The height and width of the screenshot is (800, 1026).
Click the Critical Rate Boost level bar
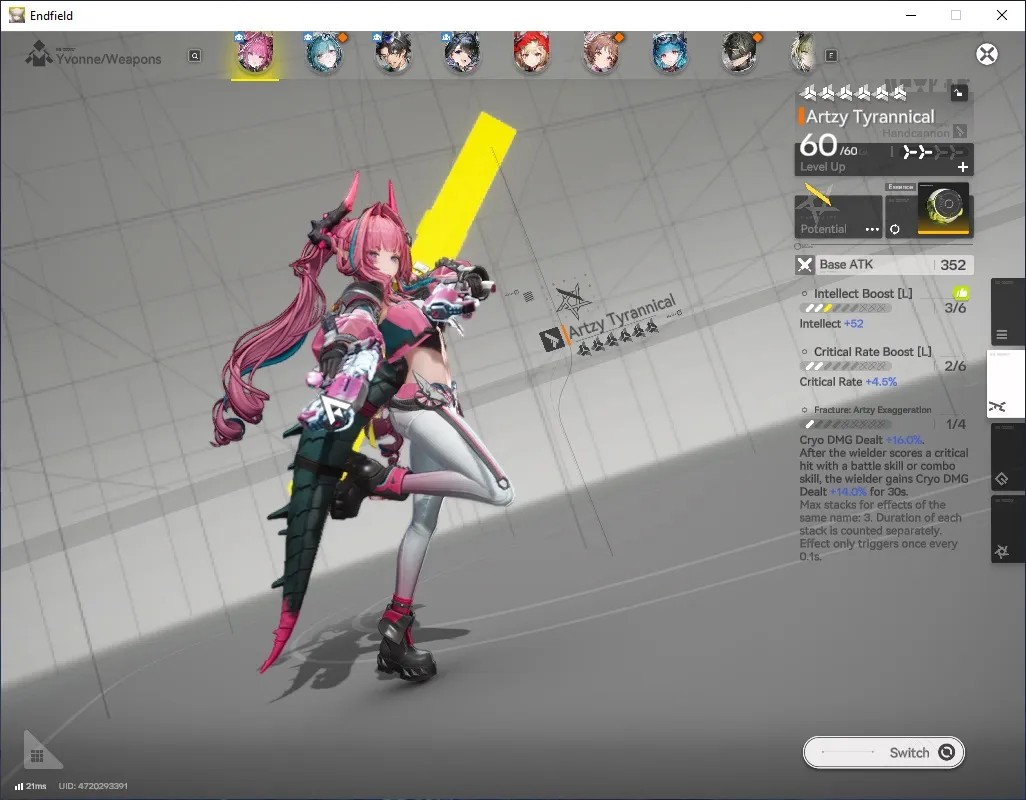[x=844, y=366]
